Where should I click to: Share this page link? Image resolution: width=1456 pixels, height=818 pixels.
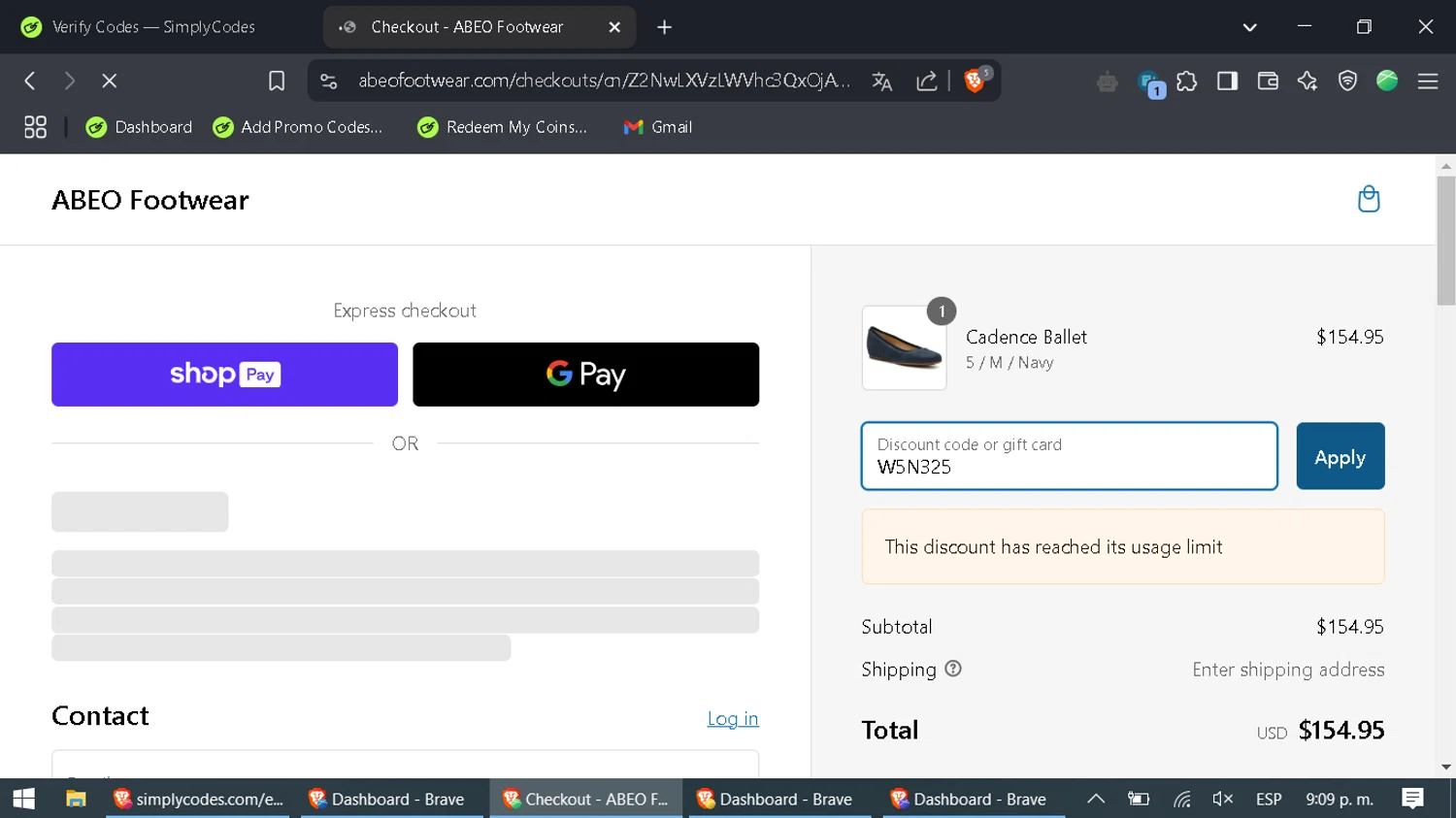coord(927,82)
